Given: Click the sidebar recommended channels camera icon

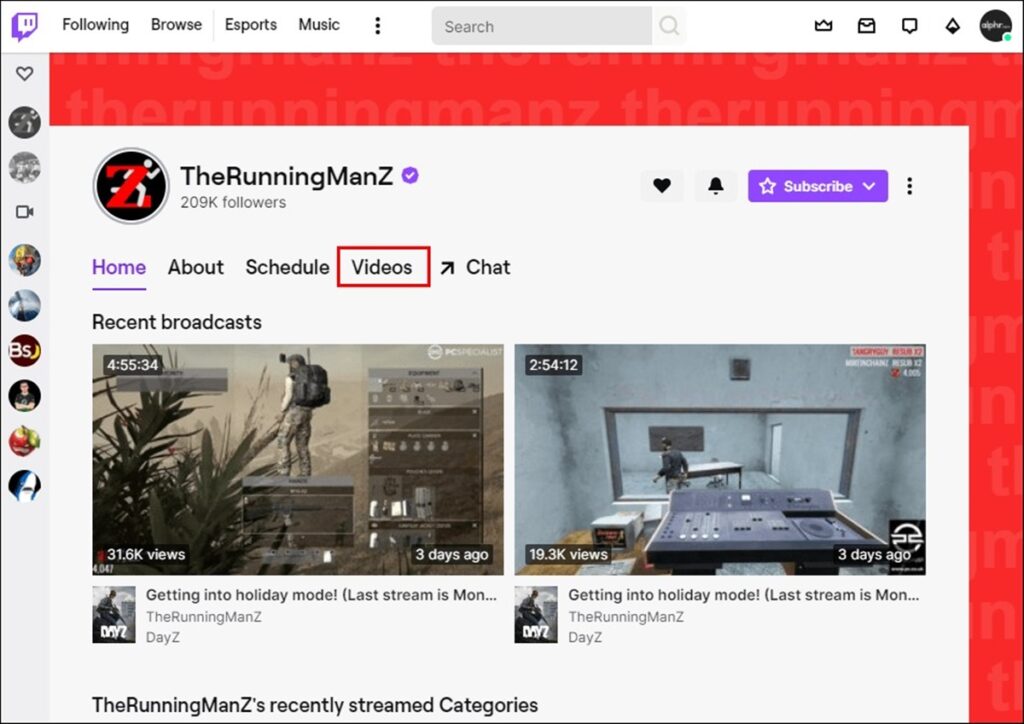Looking at the screenshot, I should 25,212.
